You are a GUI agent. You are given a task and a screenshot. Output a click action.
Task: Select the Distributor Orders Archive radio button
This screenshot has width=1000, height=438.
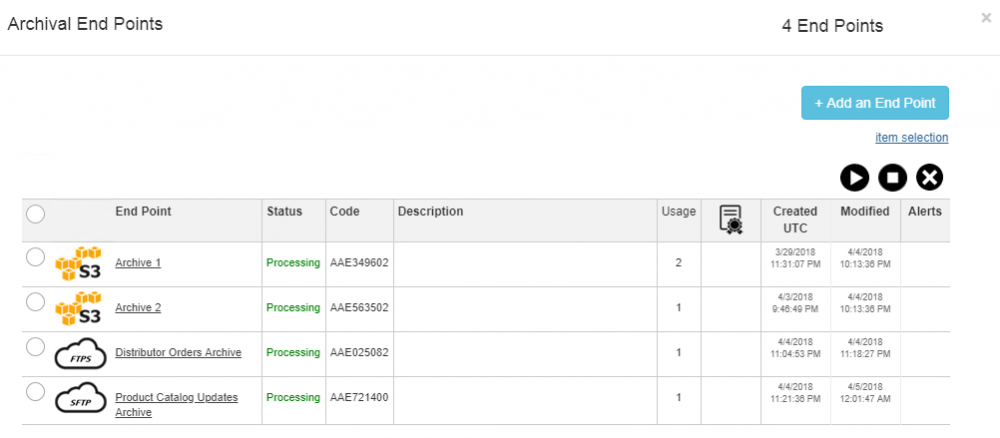(x=35, y=347)
